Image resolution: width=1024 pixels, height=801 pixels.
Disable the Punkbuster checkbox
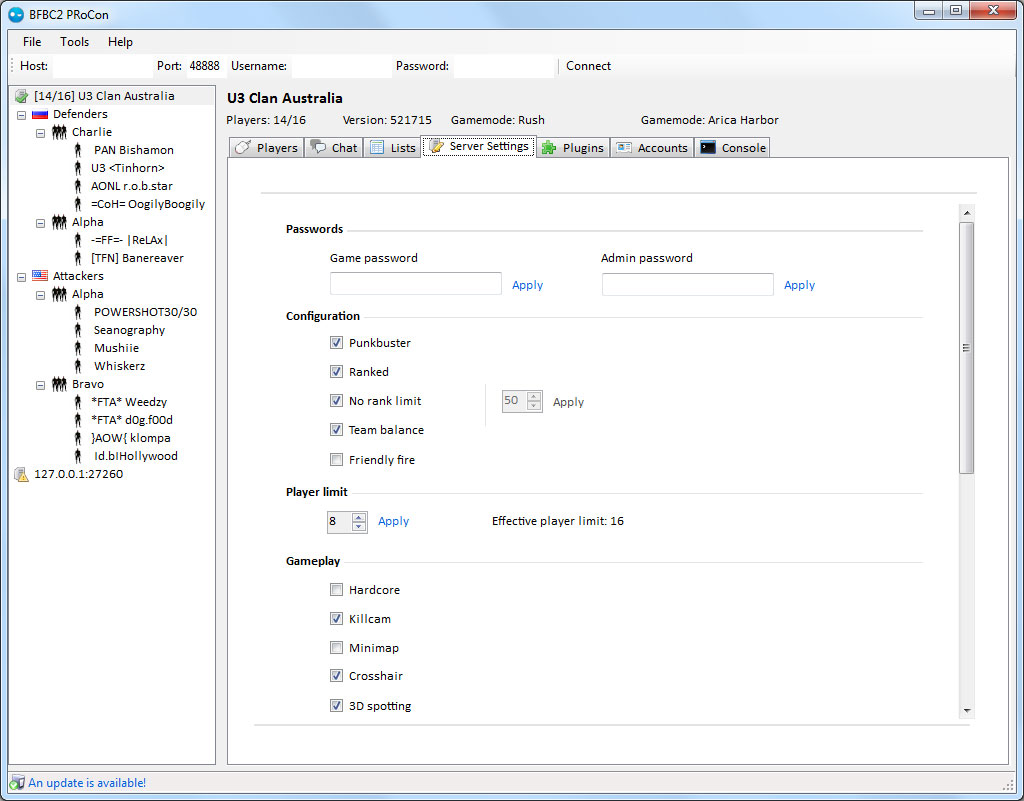point(336,343)
